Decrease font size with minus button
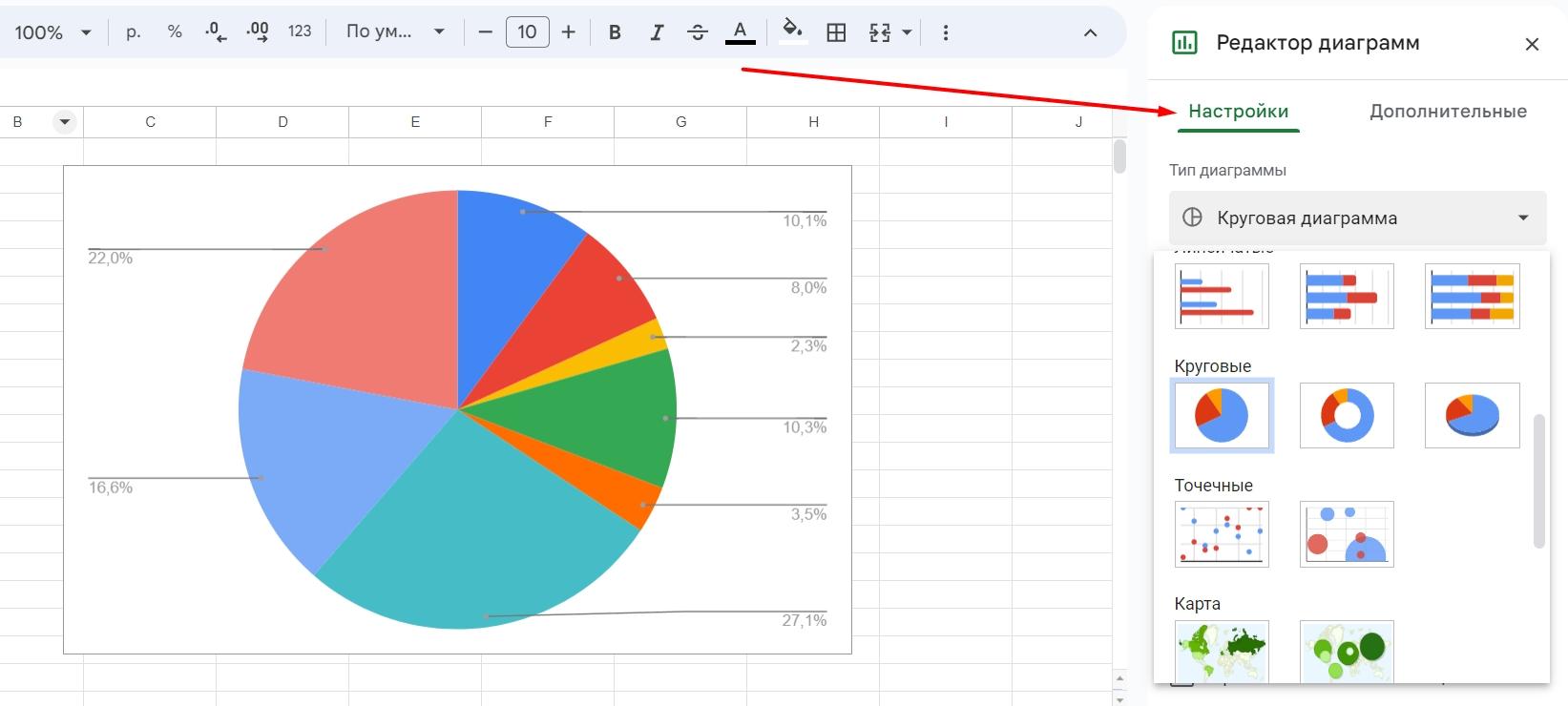Image resolution: width=1568 pixels, height=706 pixels. (x=486, y=32)
